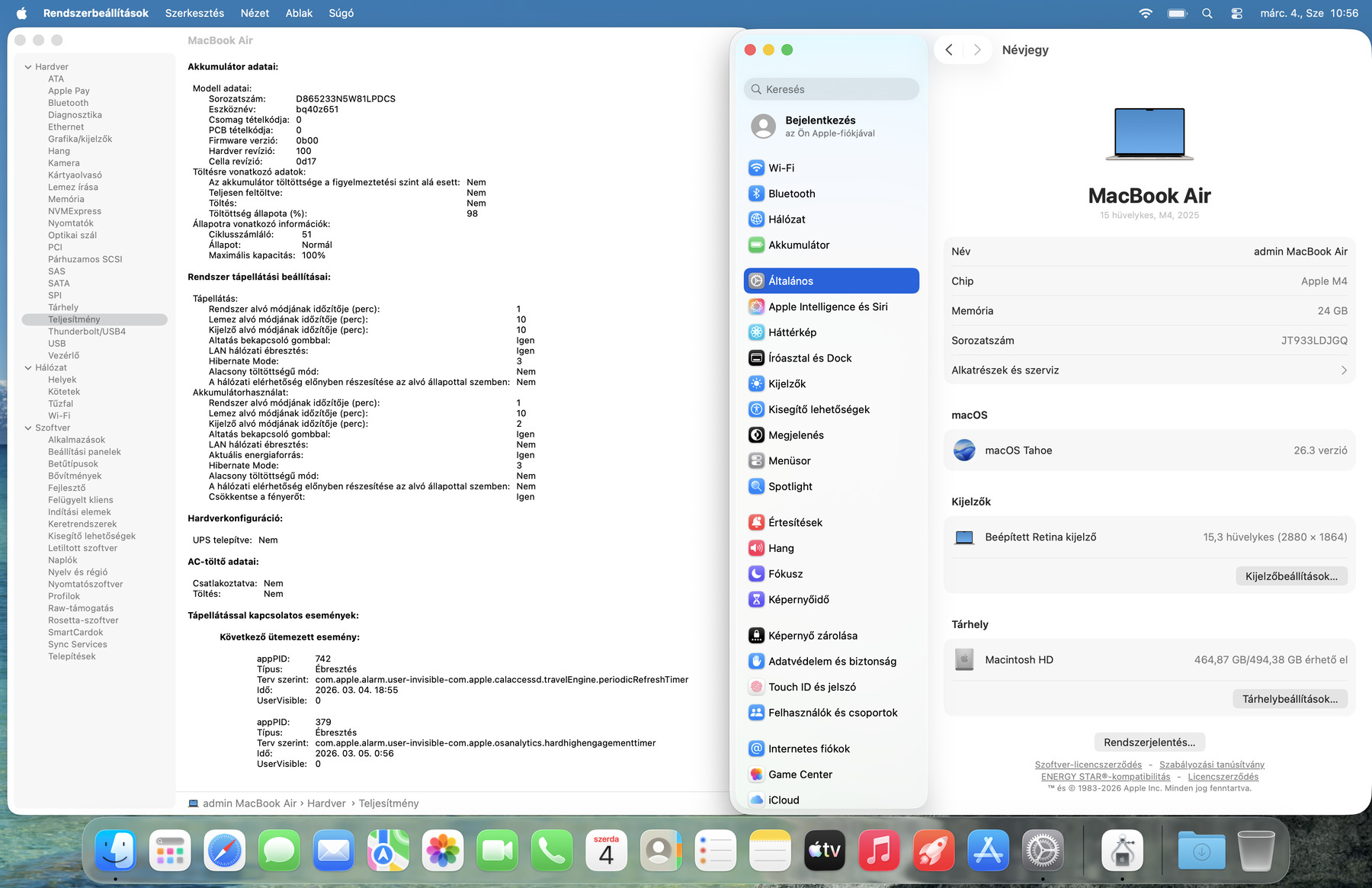The image size is (1372, 888).
Task: Go forward in System Settings navigation
Action: click(x=977, y=50)
